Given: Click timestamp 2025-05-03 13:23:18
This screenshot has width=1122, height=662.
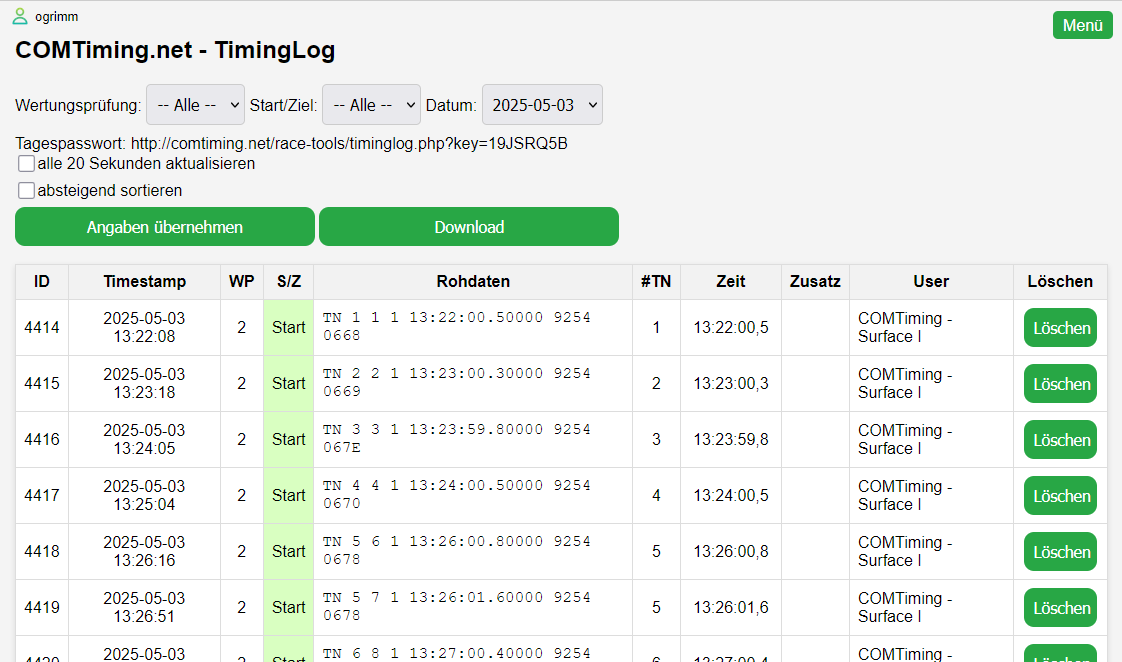Looking at the screenshot, I should coord(145,384).
